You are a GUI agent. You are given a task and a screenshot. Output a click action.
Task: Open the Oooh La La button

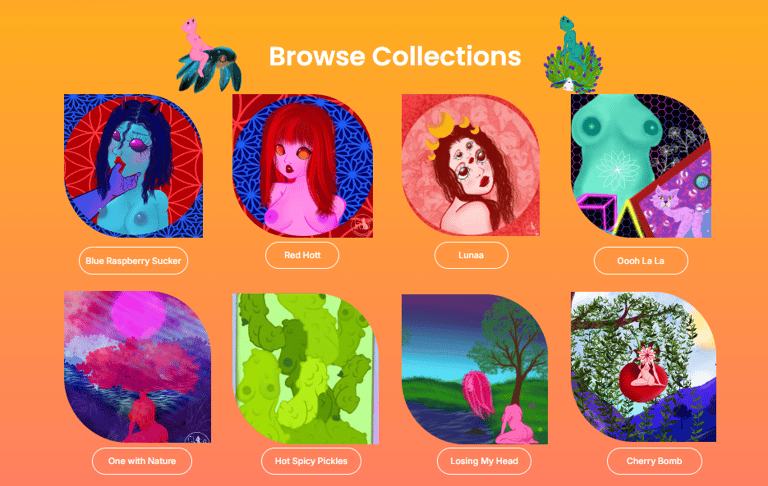pos(641,261)
